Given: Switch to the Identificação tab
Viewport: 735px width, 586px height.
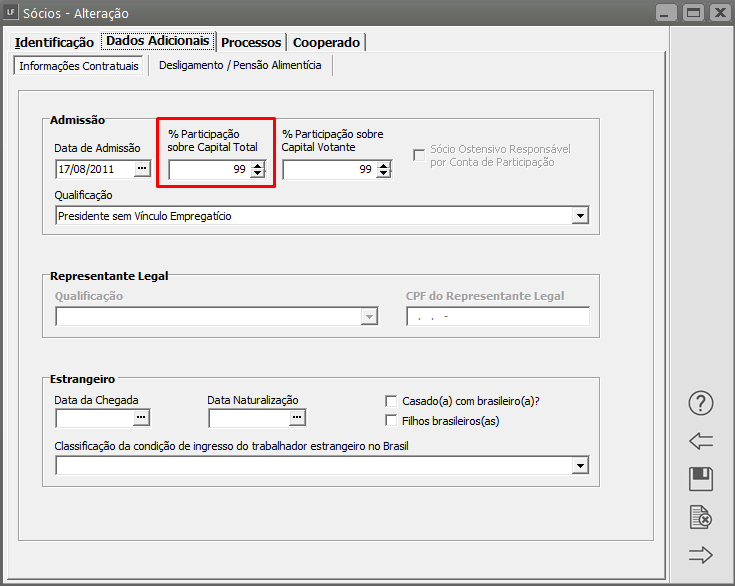Looking at the screenshot, I should coord(55,42).
